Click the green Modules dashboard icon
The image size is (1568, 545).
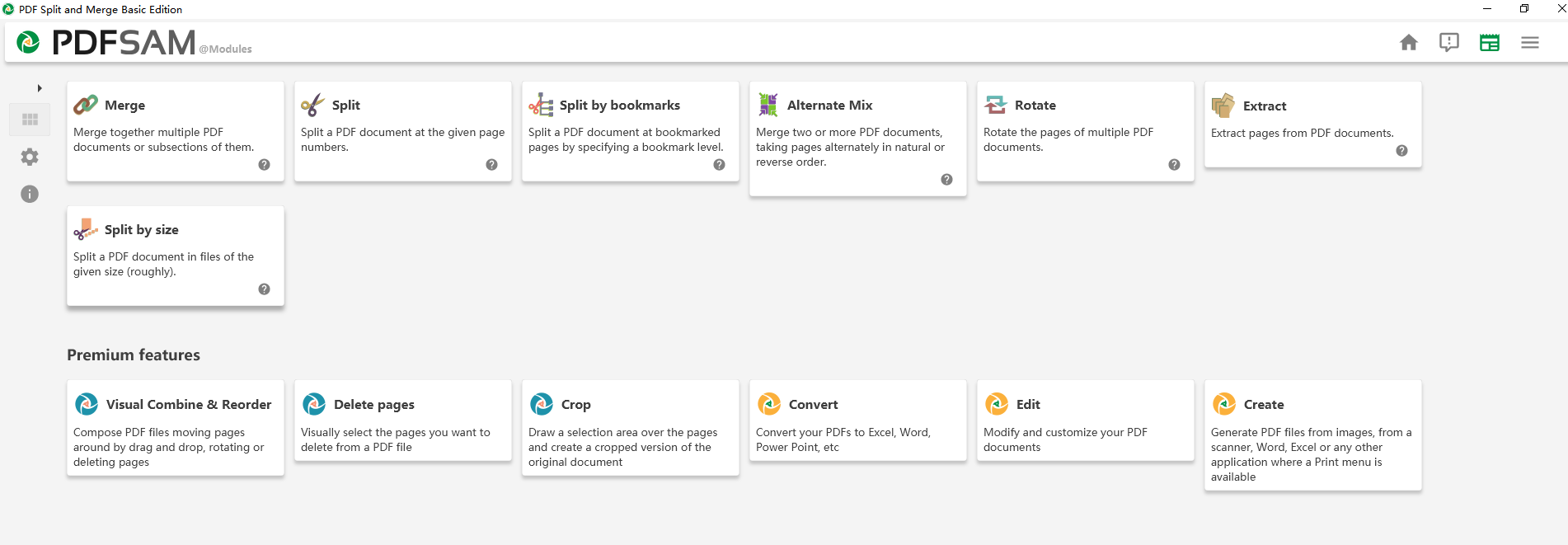click(x=1490, y=43)
